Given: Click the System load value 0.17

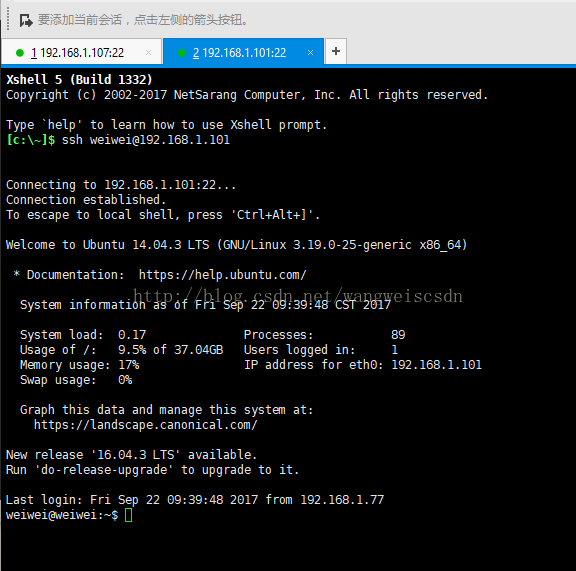Looking at the screenshot, I should point(132,335).
